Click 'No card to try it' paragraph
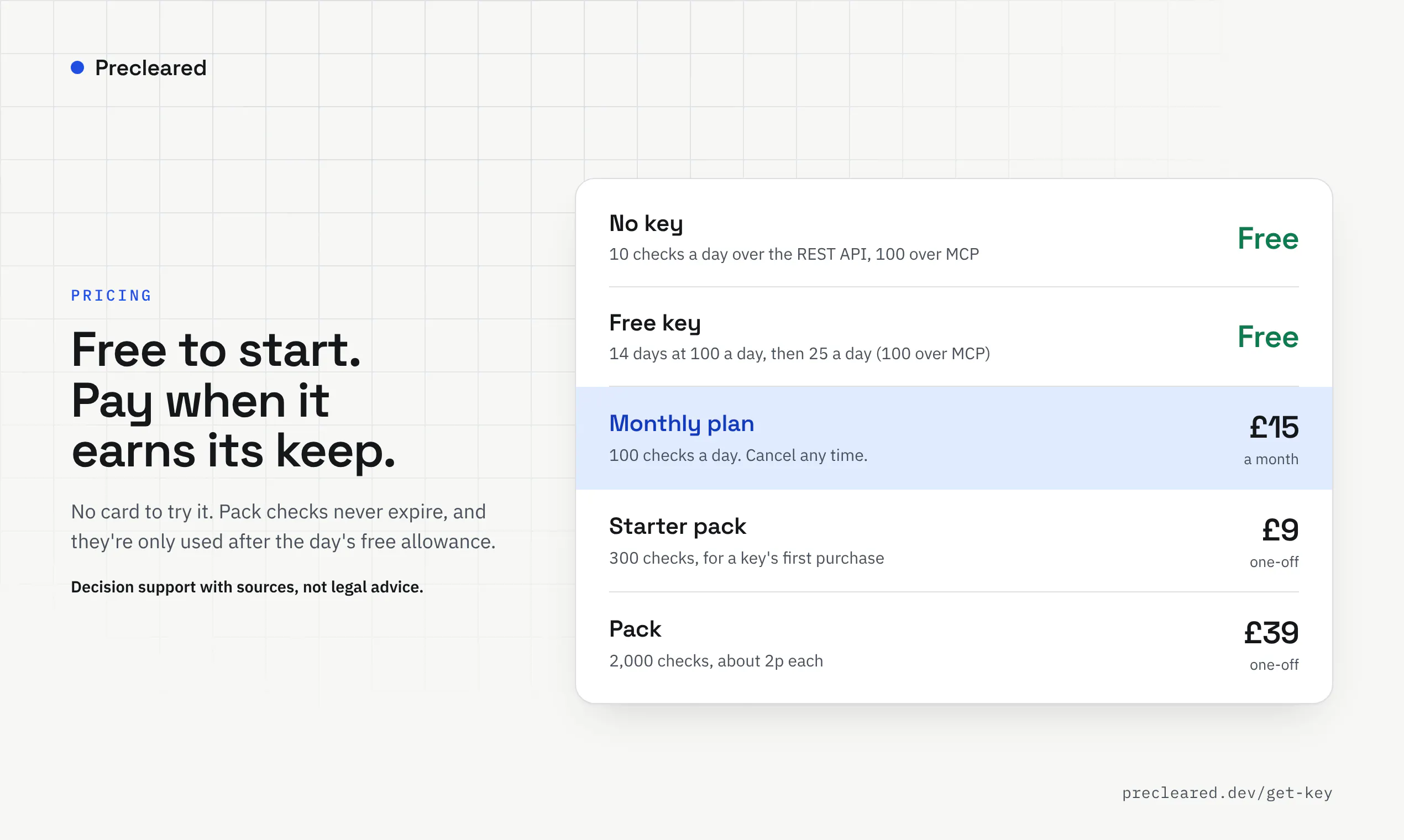This screenshot has width=1404, height=840. [283, 527]
